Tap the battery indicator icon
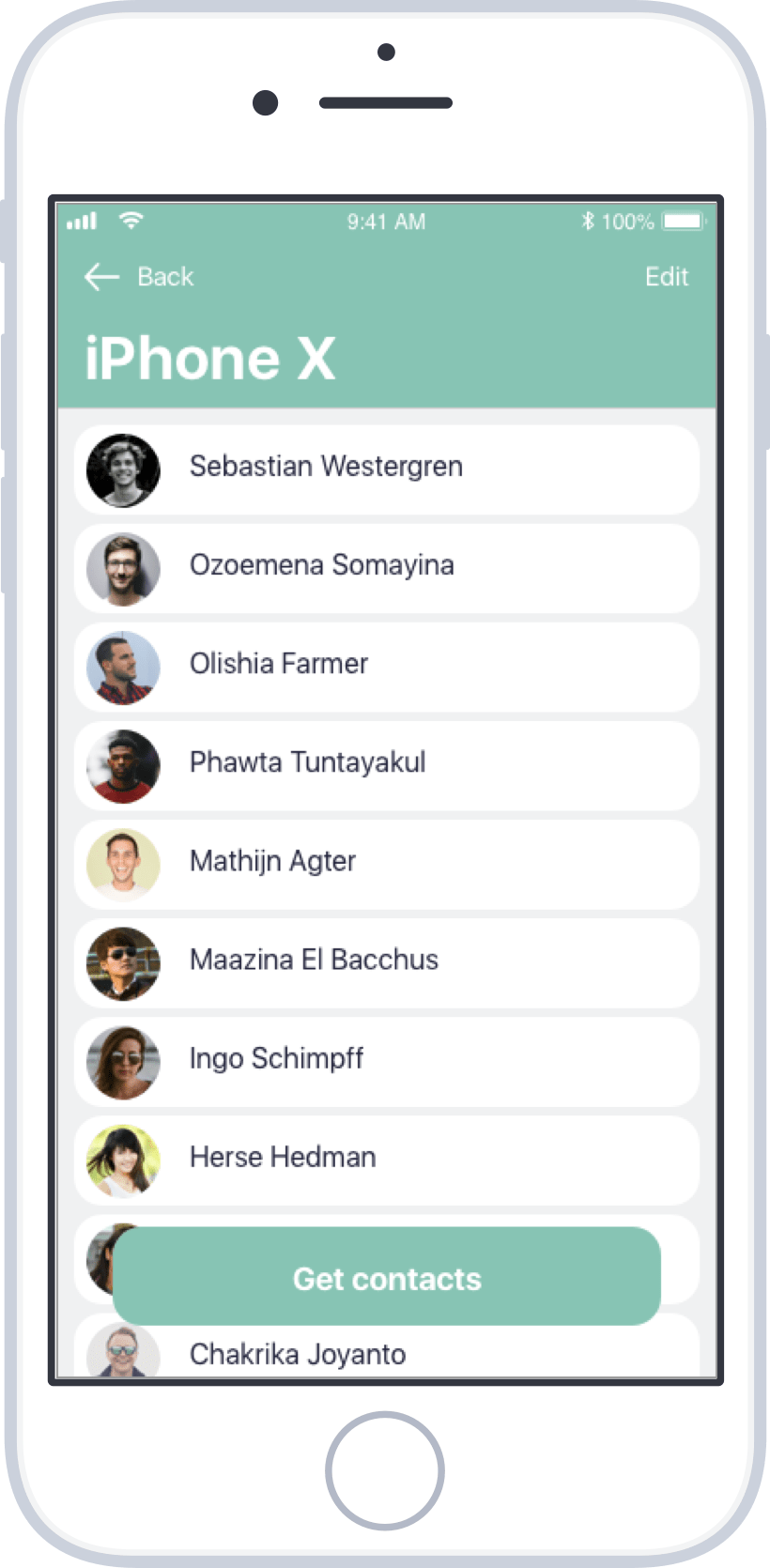This screenshot has width=770, height=1568. [684, 222]
